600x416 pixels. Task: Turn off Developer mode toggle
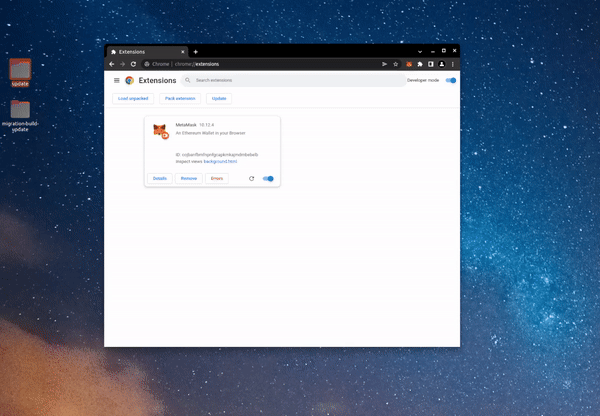(x=451, y=80)
